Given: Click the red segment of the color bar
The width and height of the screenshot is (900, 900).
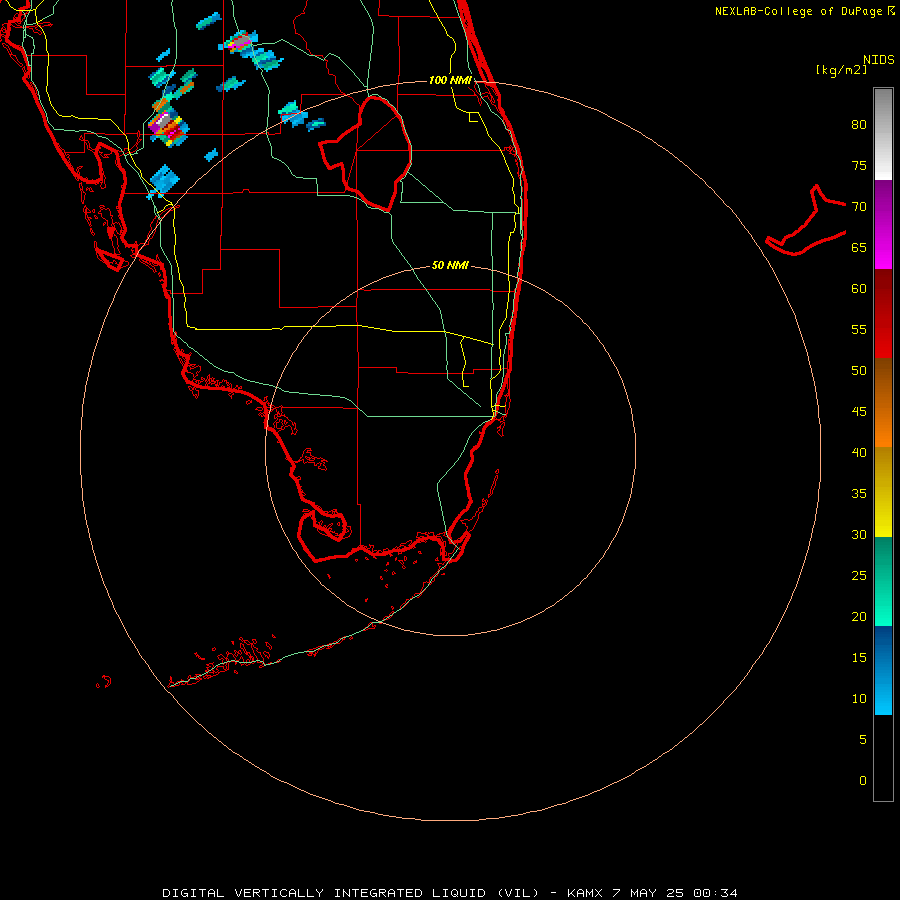Looking at the screenshot, I should [x=883, y=313].
